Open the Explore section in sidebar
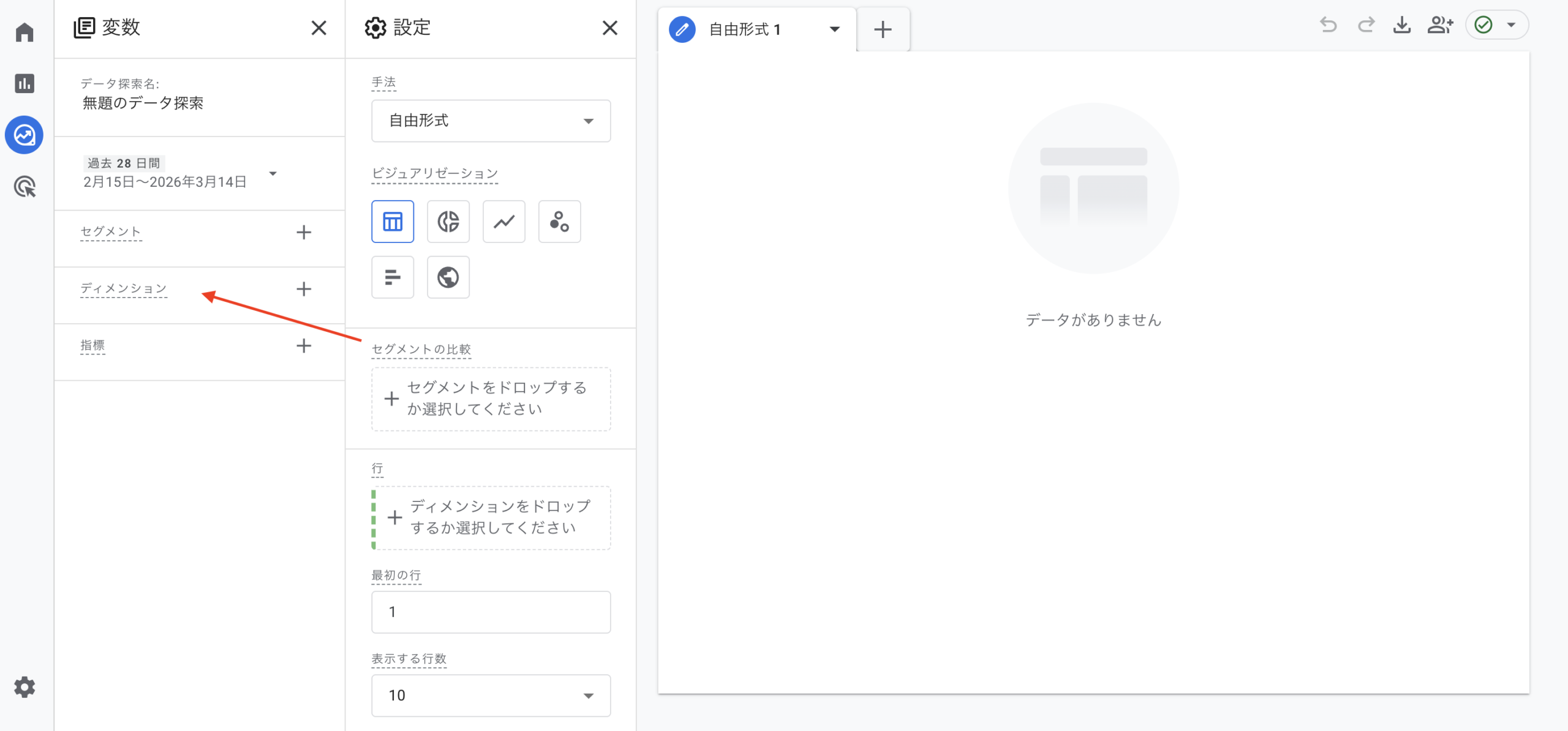Viewport: 1568px width, 731px height. point(24,135)
